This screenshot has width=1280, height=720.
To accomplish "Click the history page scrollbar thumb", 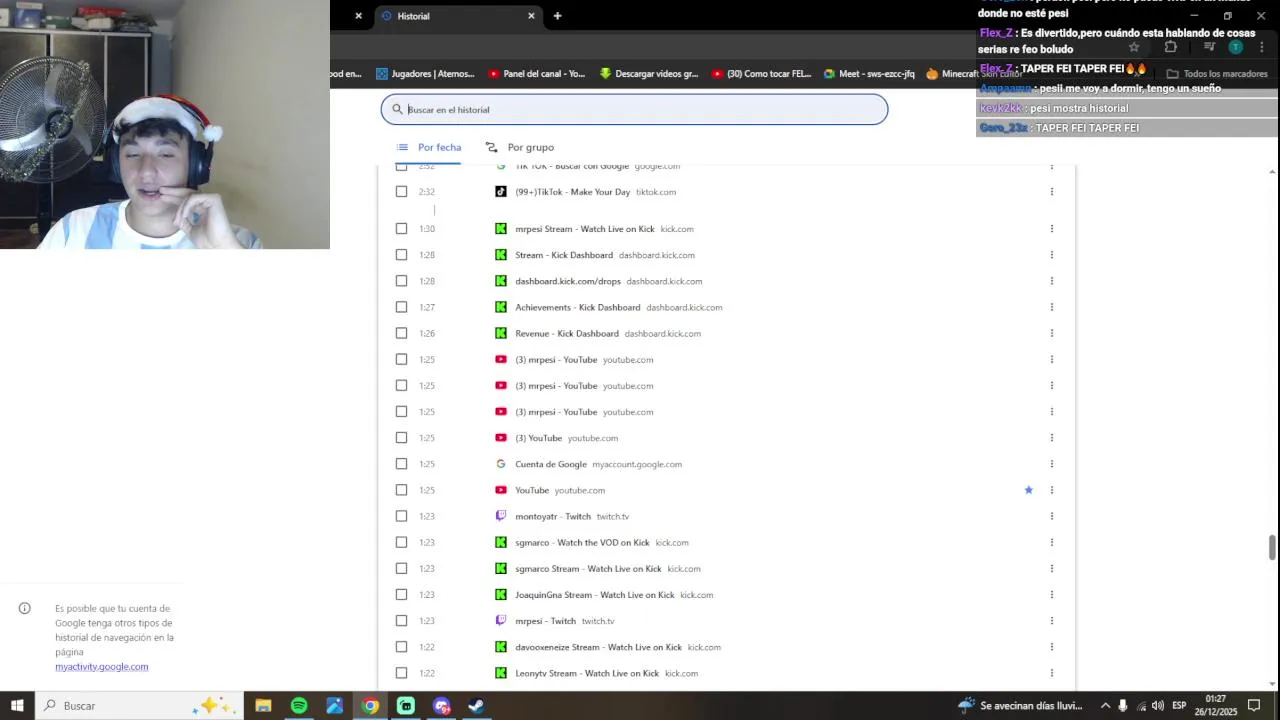I will pos(1272,548).
